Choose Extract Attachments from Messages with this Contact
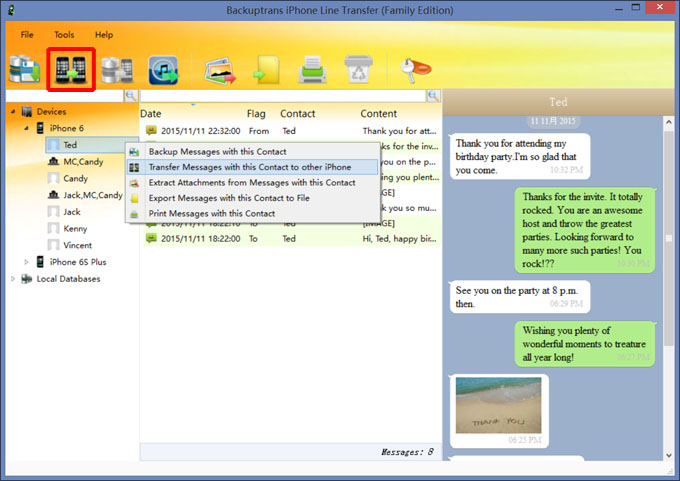680x481 pixels. pyautogui.click(x=252, y=183)
